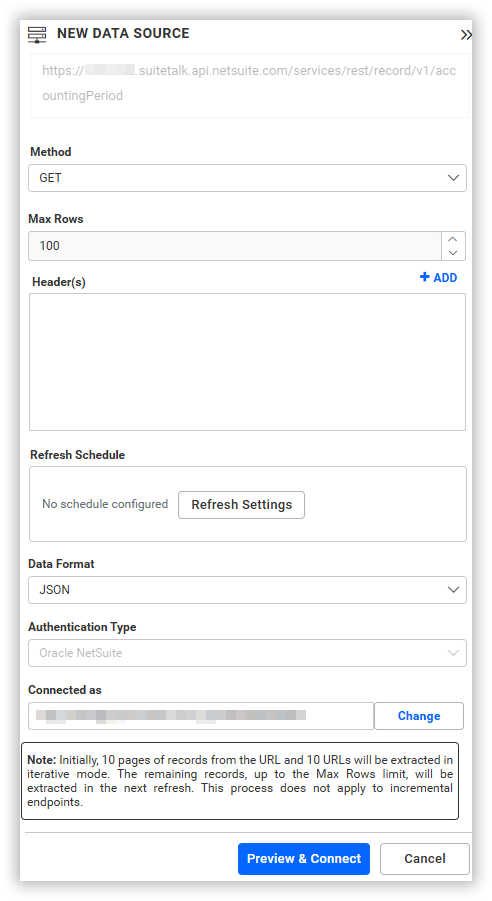Expand the Data Format JSON dropdown
492x901 pixels.
[247, 590]
